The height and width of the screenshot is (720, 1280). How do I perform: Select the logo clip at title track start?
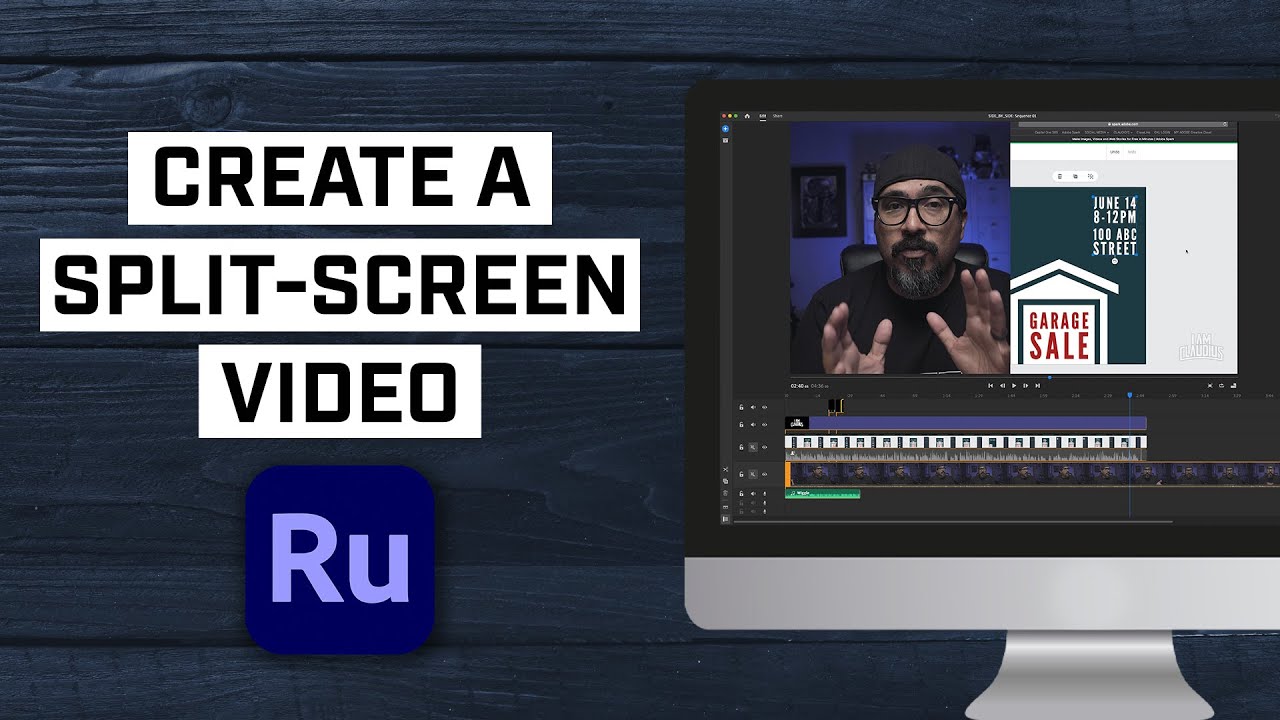pos(797,423)
